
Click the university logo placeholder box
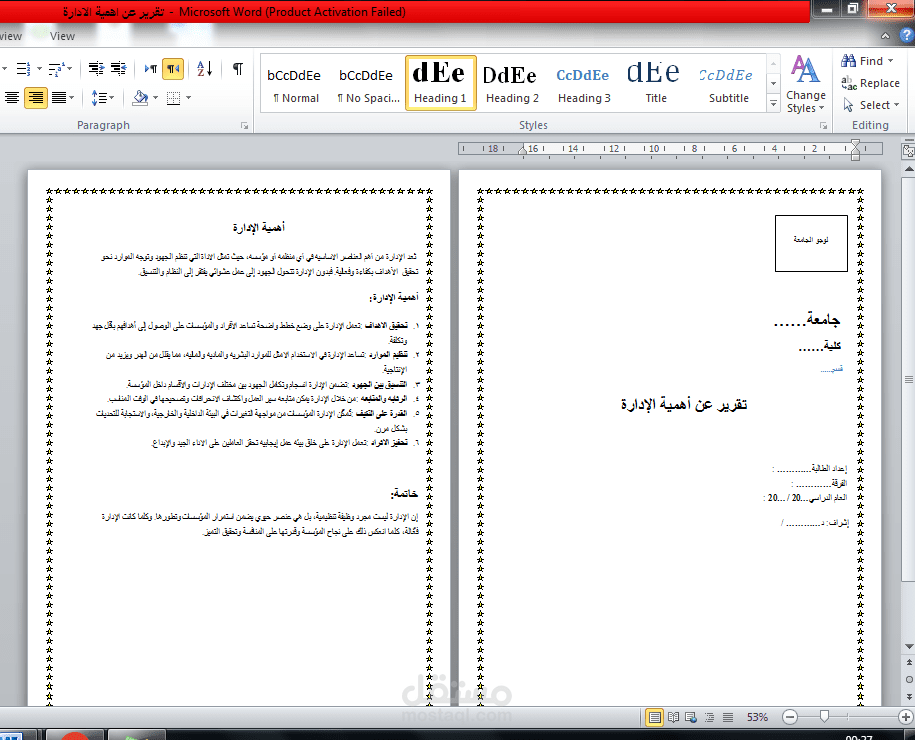[811, 243]
